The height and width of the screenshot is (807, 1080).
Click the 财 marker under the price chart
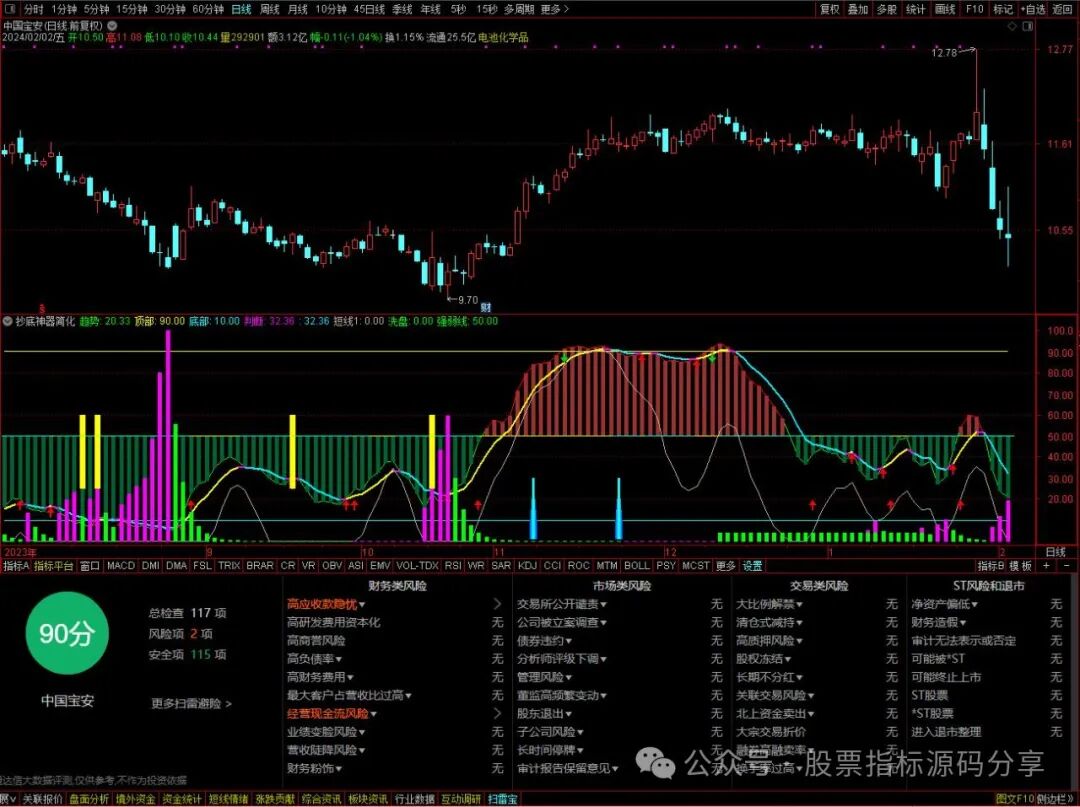(x=486, y=307)
